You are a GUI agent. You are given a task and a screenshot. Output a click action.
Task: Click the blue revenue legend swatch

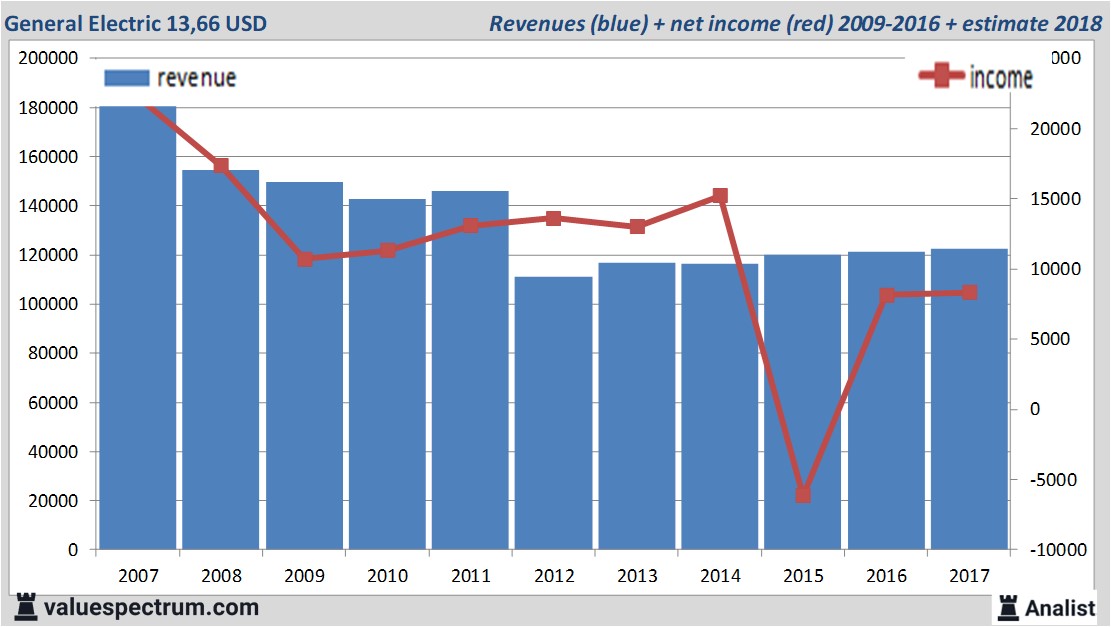pos(126,78)
